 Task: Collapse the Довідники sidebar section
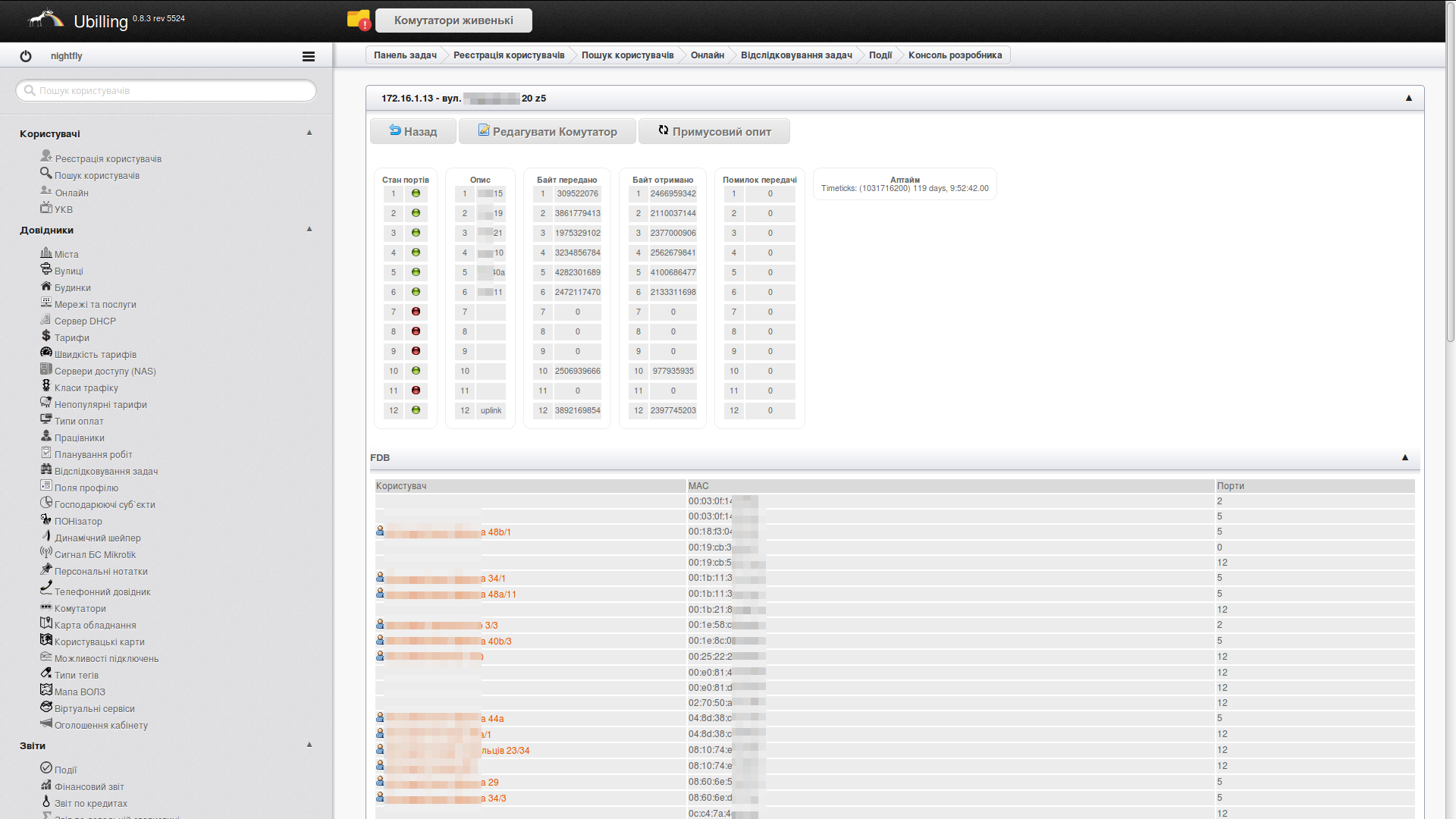(309, 229)
